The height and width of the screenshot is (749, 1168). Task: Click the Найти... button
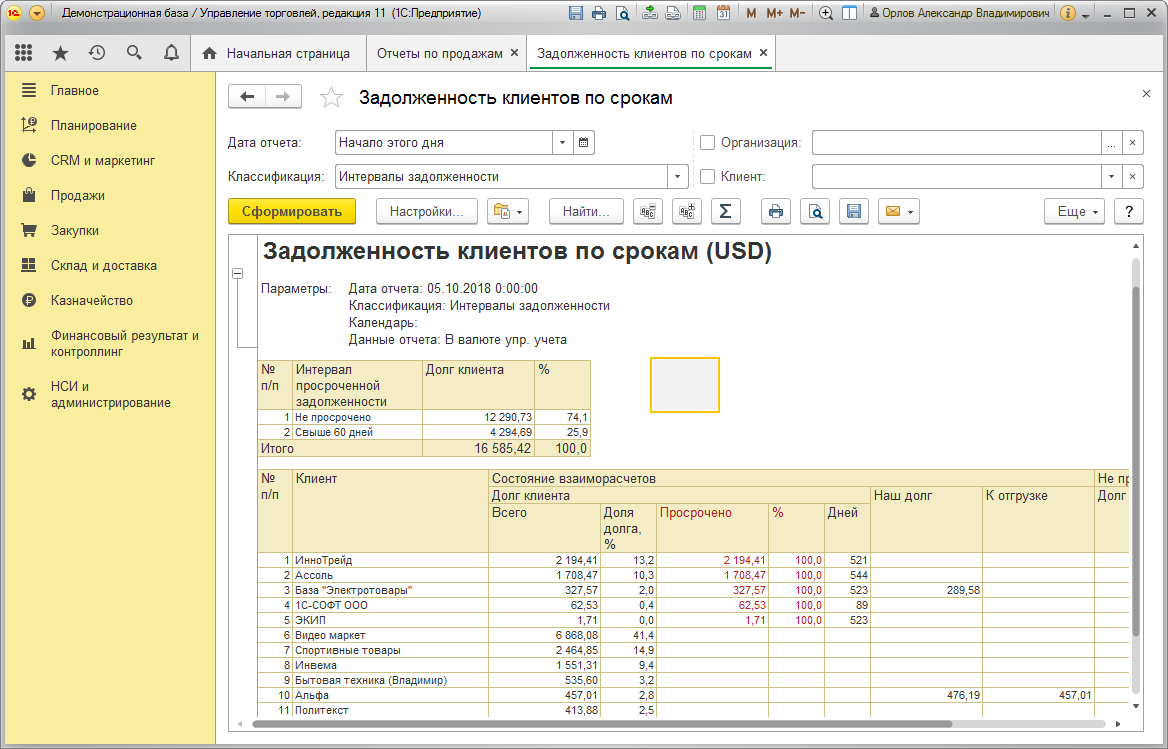pos(586,211)
